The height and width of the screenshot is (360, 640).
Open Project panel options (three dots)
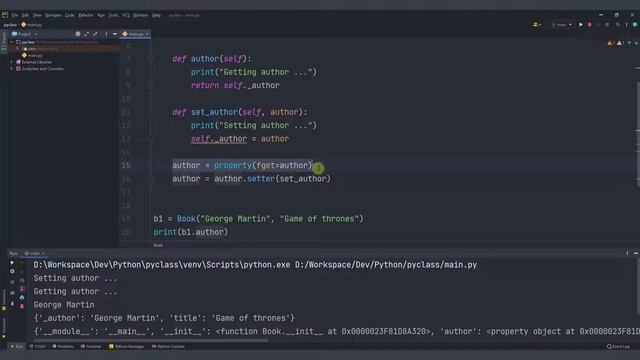pos(106,34)
